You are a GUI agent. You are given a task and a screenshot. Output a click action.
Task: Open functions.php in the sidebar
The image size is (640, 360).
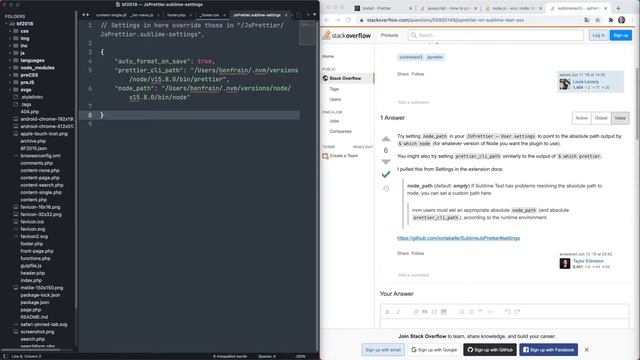(x=36, y=259)
